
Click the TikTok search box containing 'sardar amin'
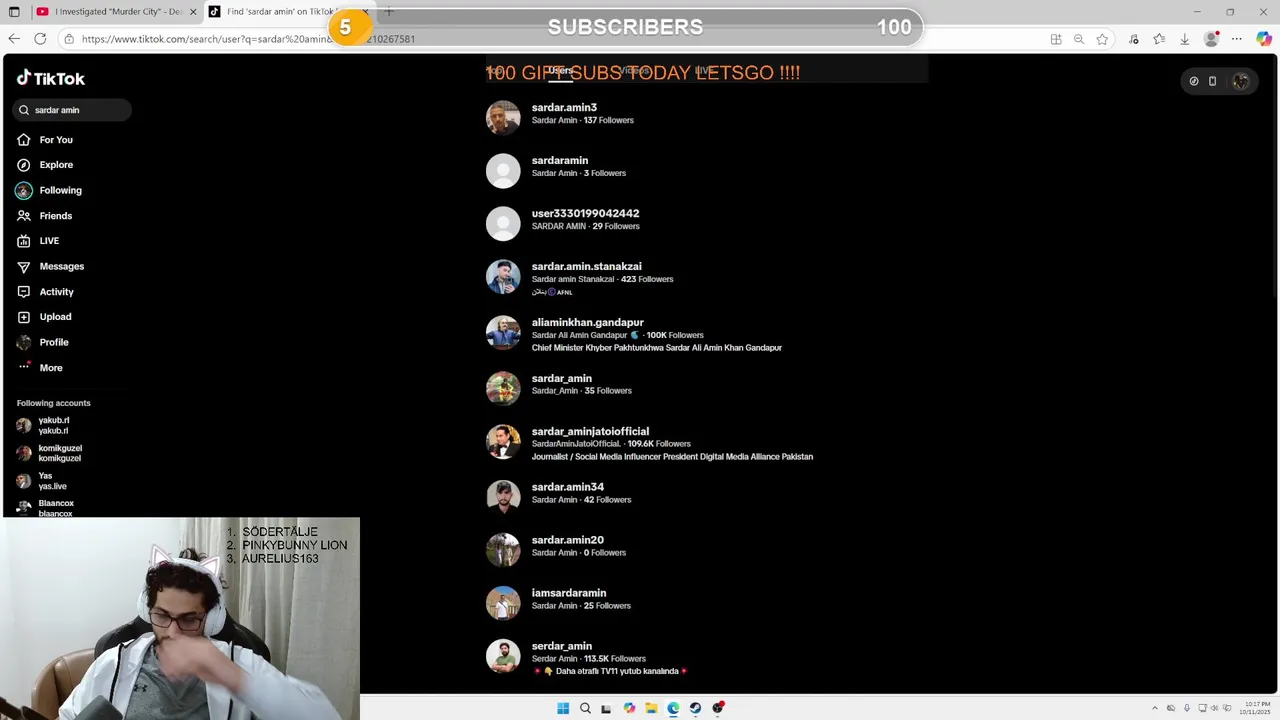72,110
